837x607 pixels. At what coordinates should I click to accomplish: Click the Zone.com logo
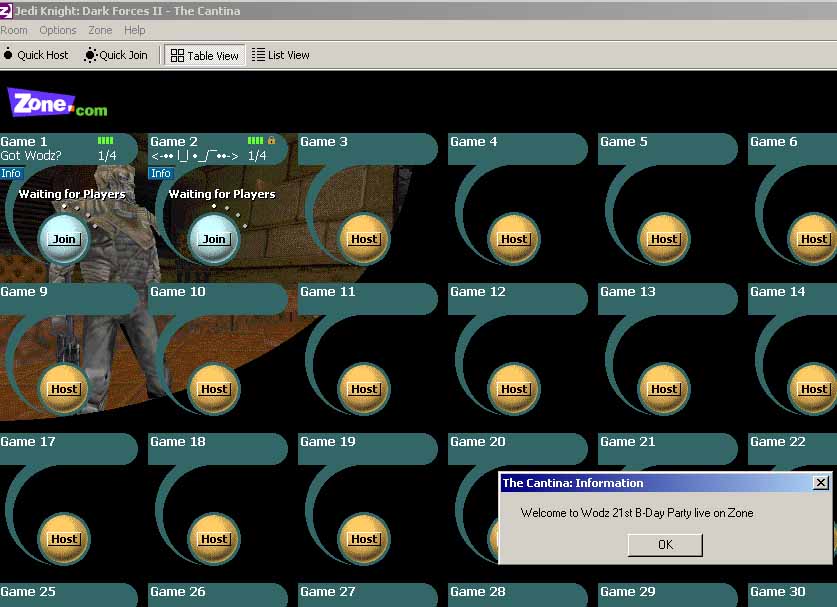tap(57, 103)
